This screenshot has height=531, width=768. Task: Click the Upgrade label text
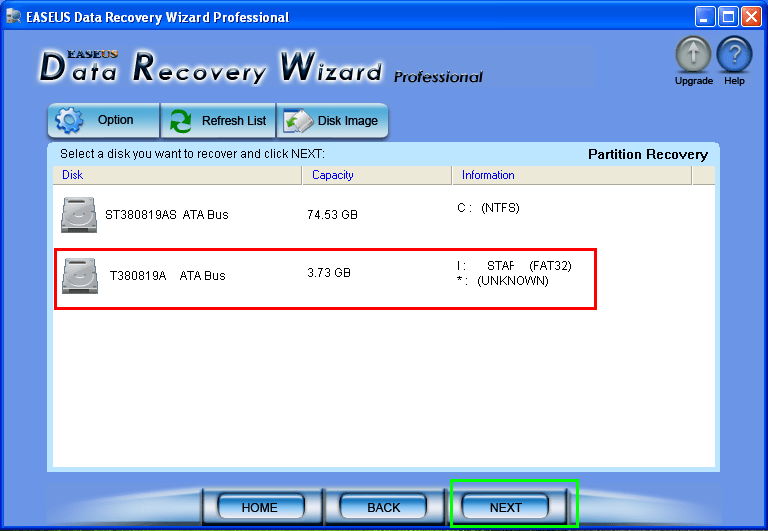pyautogui.click(x=694, y=81)
